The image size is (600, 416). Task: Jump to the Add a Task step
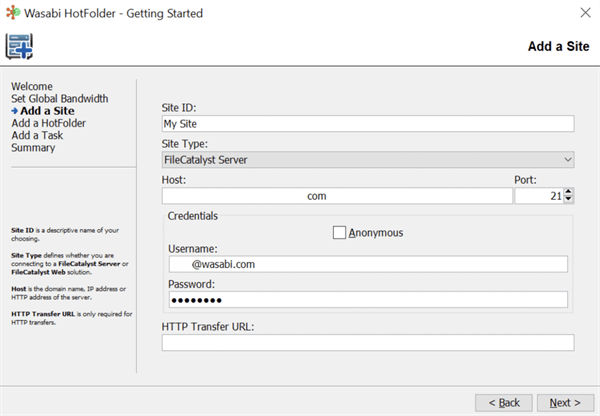(x=37, y=135)
